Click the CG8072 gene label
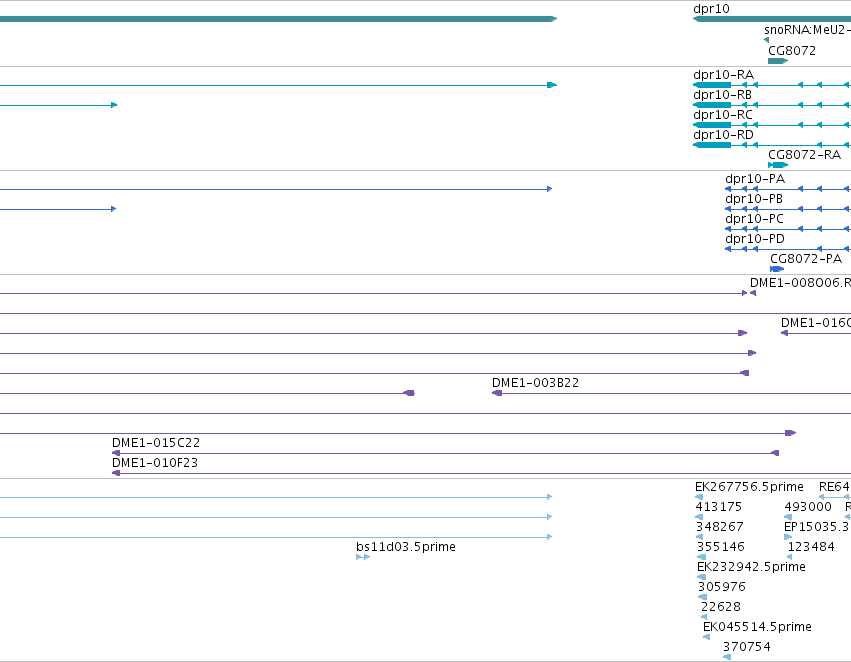 pyautogui.click(x=792, y=50)
